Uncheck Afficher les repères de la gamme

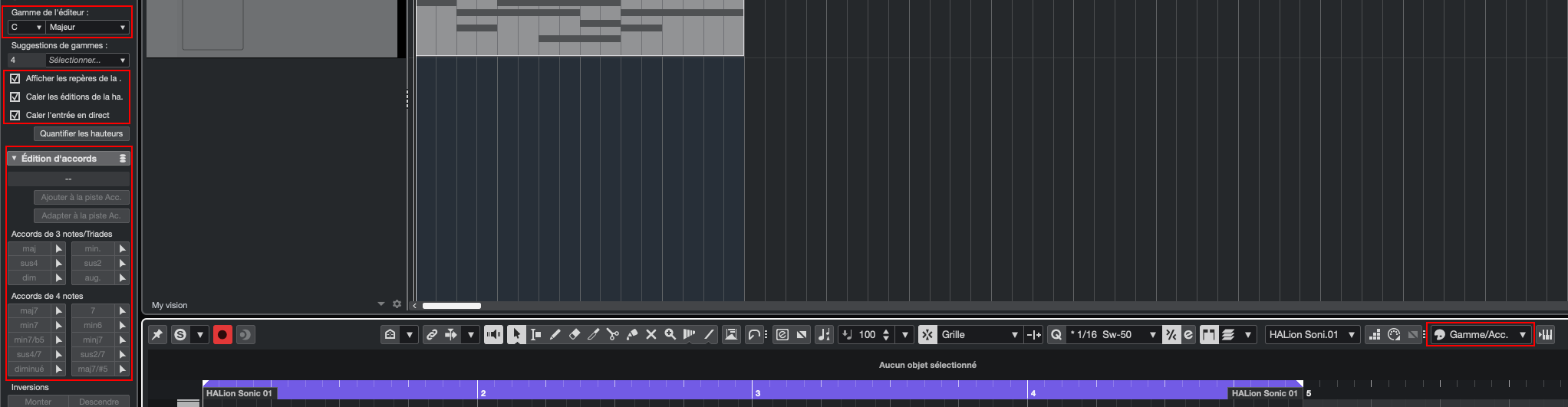click(x=15, y=78)
